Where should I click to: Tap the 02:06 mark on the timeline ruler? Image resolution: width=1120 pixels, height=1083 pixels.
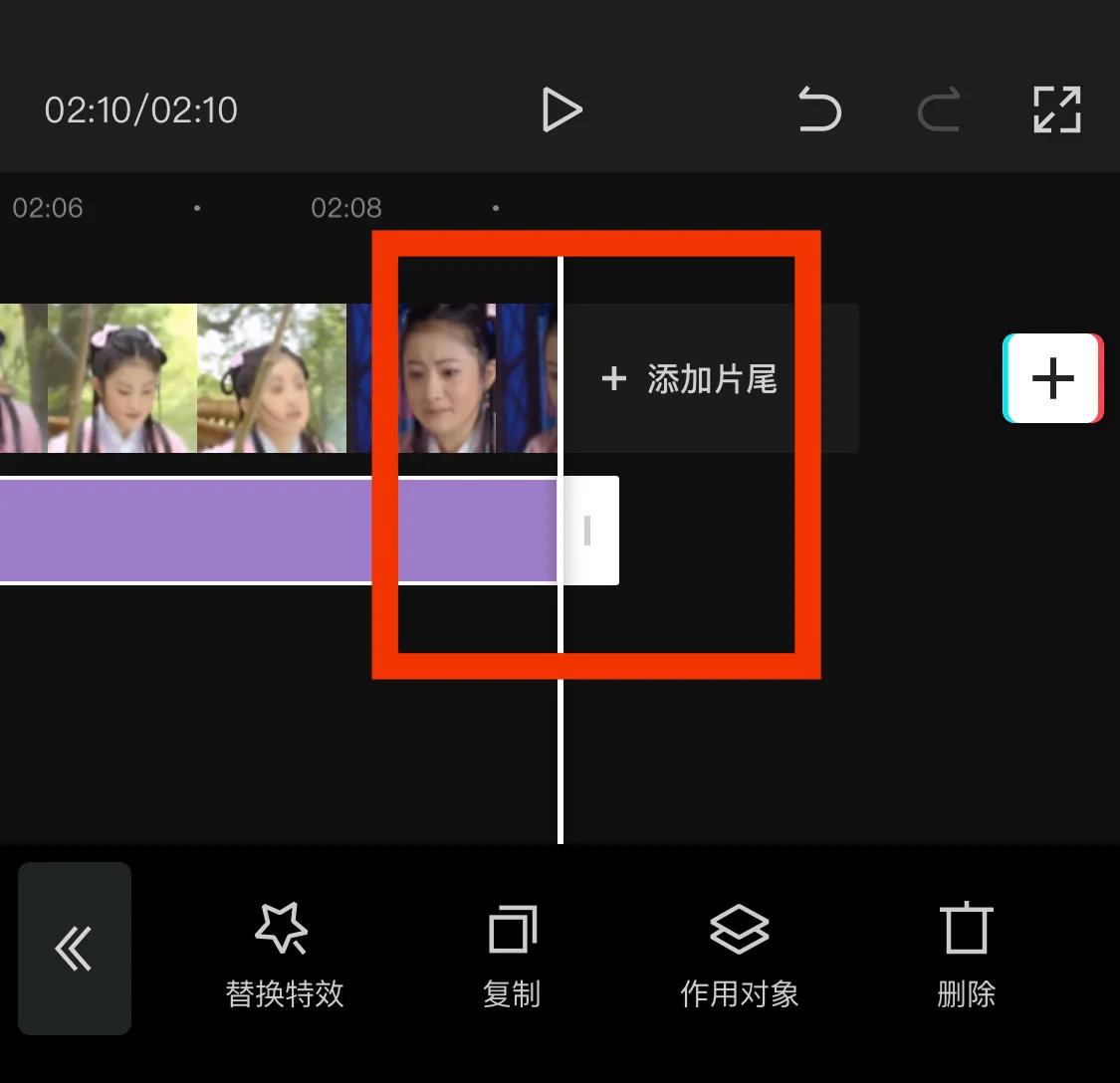(x=48, y=207)
